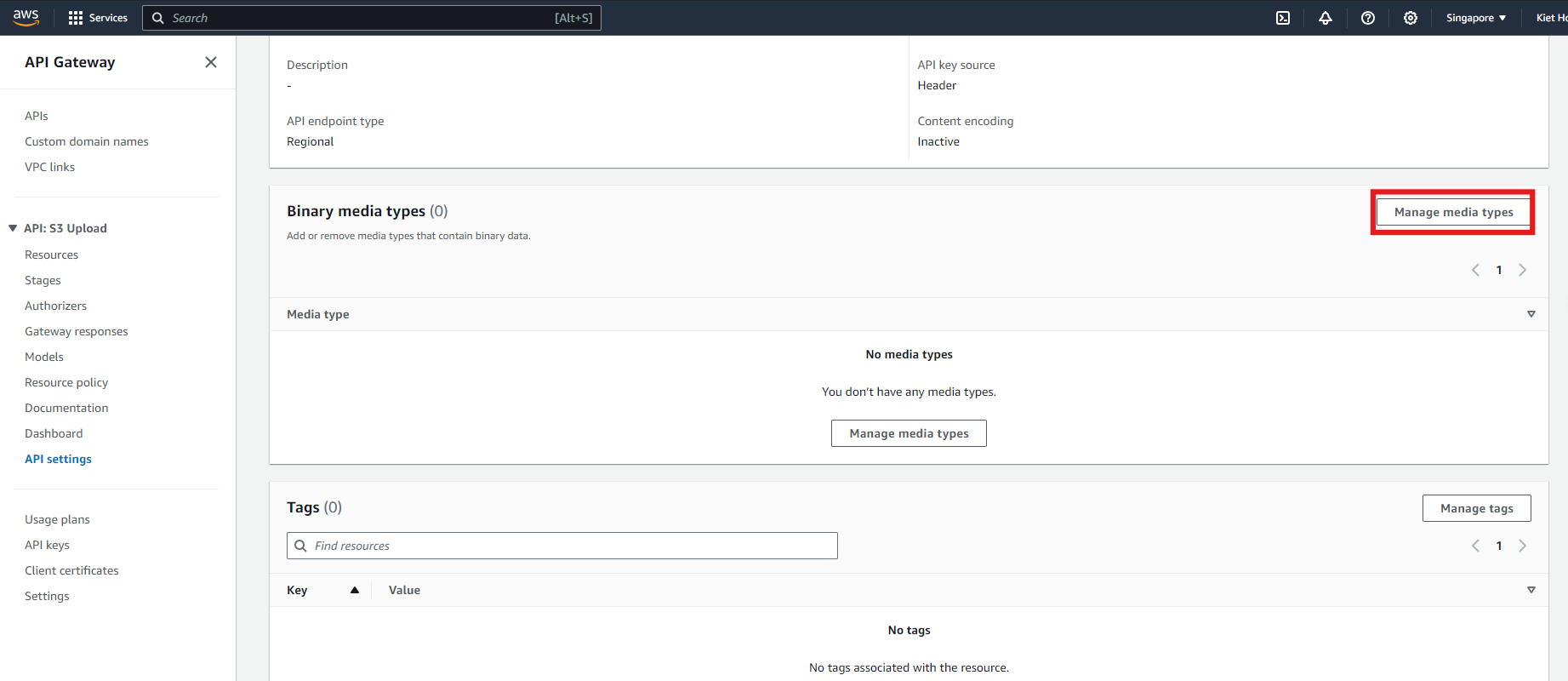Go to next page in Tags
Image resolution: width=1568 pixels, height=681 pixels.
[1523, 546]
